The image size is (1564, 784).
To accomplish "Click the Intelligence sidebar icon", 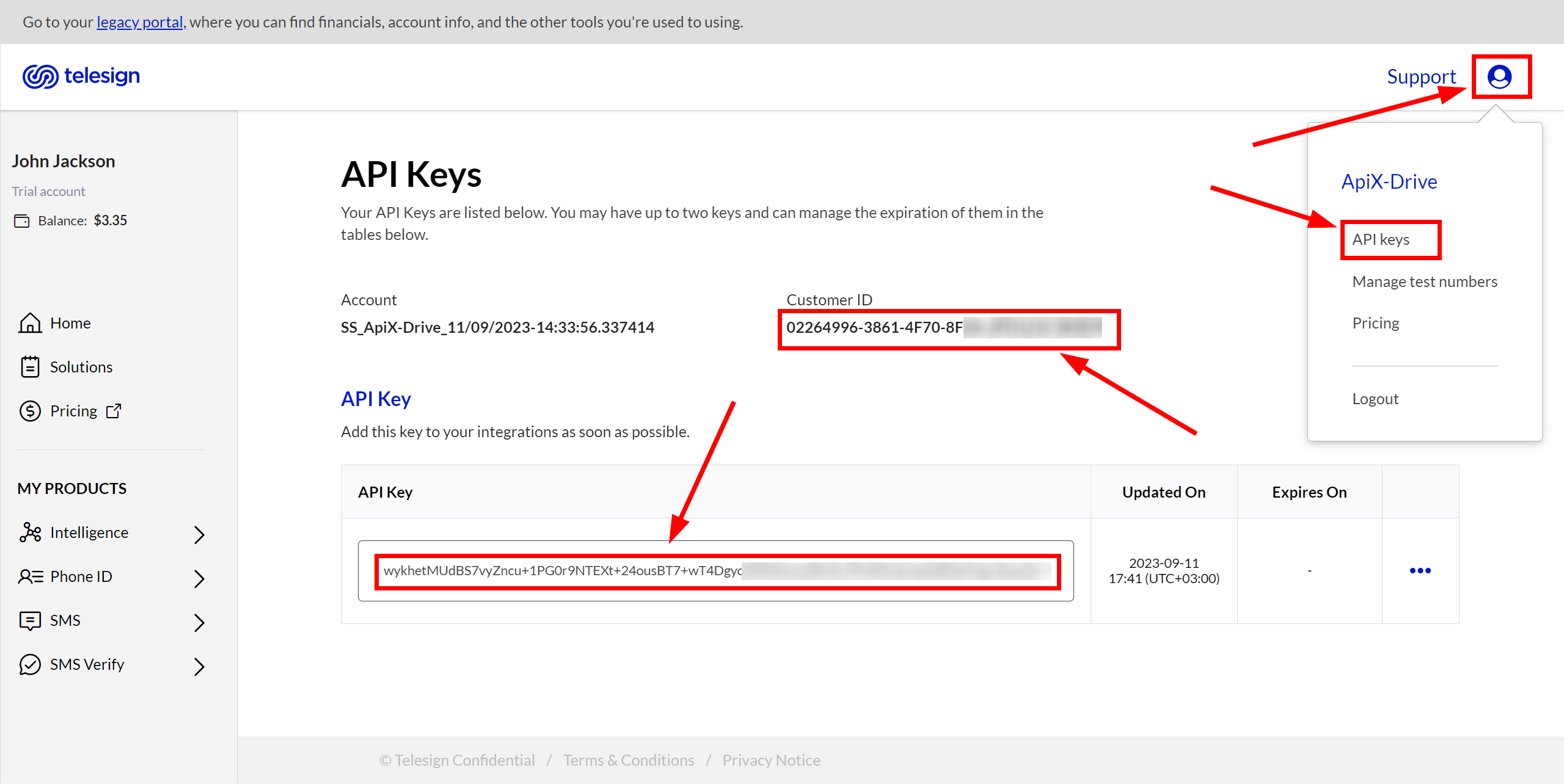I will (x=30, y=533).
